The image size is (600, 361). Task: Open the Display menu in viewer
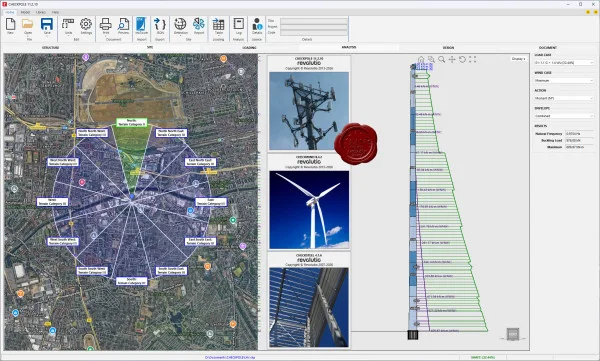[x=518, y=59]
